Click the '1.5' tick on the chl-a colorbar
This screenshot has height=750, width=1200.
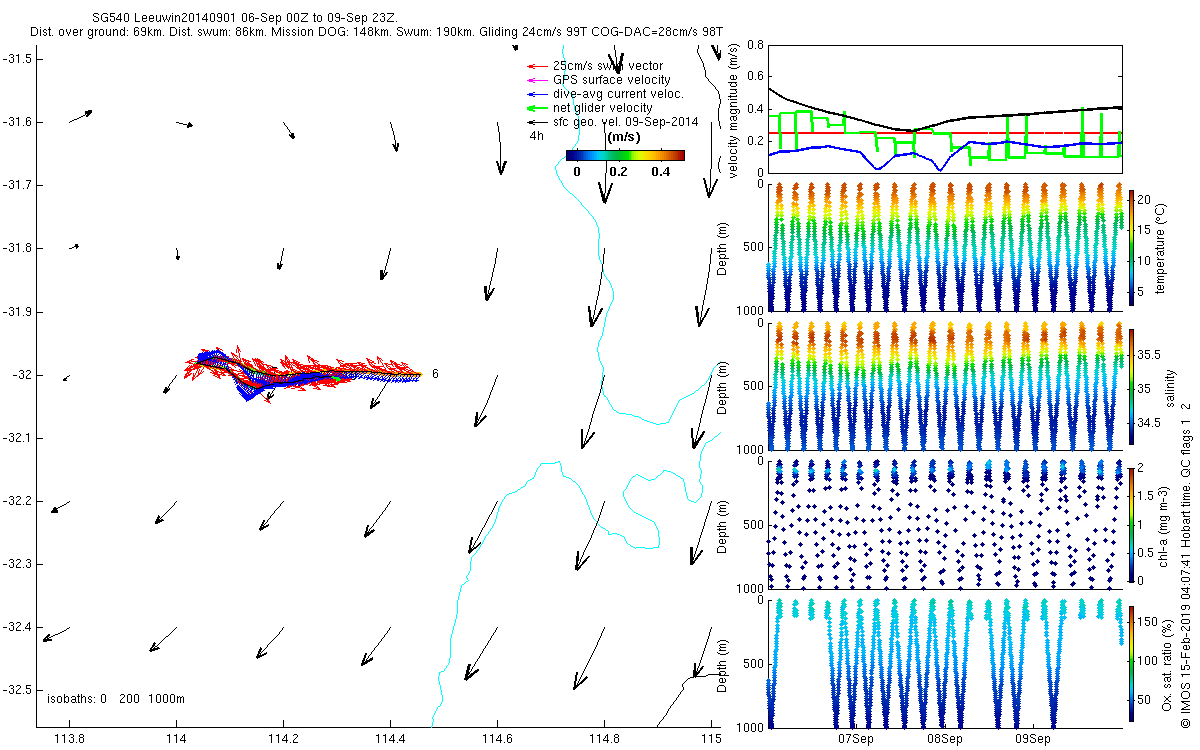coord(1144,495)
